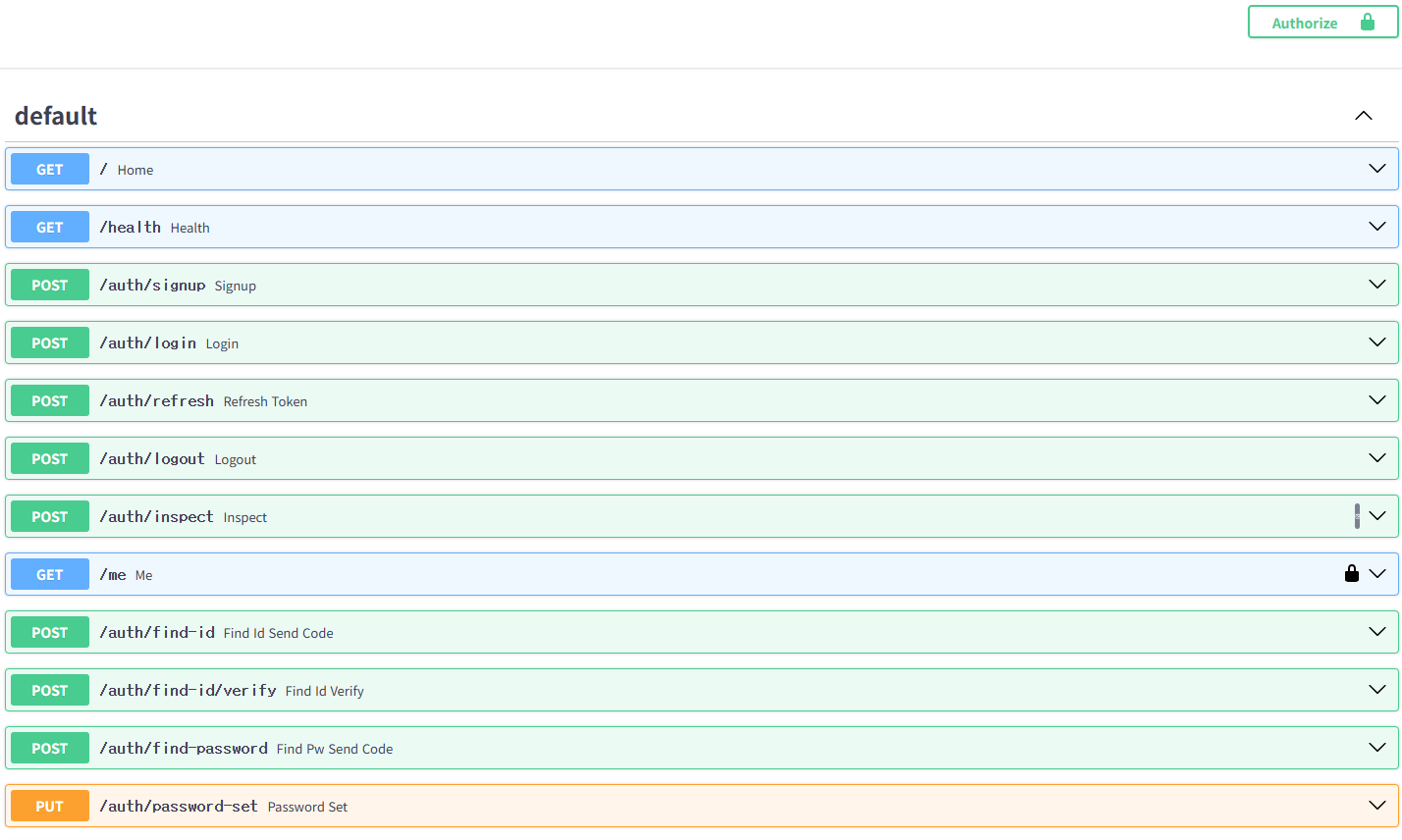Viewport: 1402px width, 840px height.
Task: Expand the /auth/inspect chevron arrow
Action: pos(1377,516)
